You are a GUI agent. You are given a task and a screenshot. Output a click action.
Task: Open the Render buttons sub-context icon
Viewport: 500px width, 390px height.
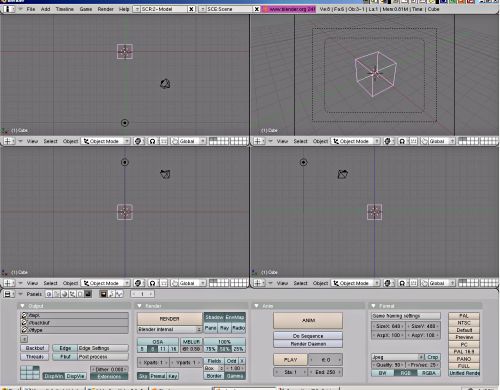[x=104, y=294]
